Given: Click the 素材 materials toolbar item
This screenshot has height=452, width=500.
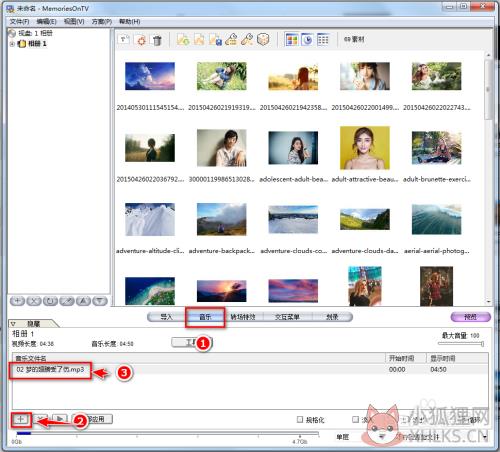Looking at the screenshot, I should 354,39.
